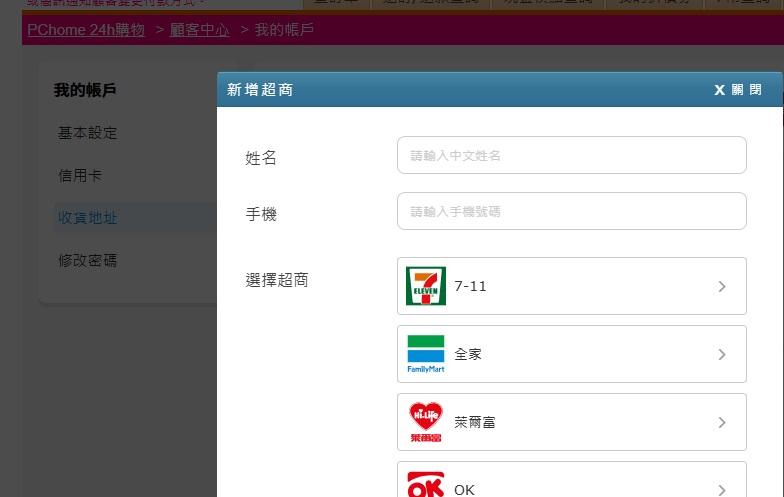This screenshot has height=497, width=784.
Task: Open 基本設定 in the sidebar
Action: coord(88,133)
